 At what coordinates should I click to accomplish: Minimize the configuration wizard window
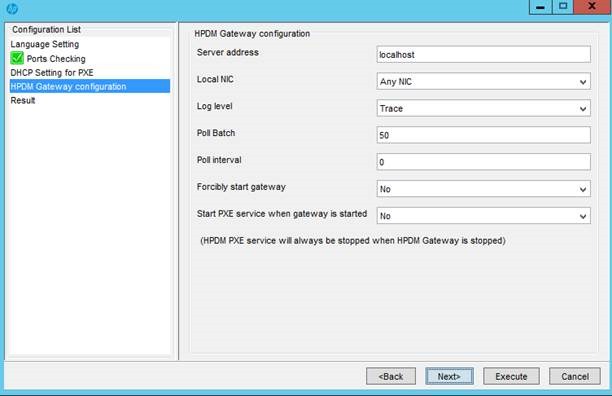point(541,7)
